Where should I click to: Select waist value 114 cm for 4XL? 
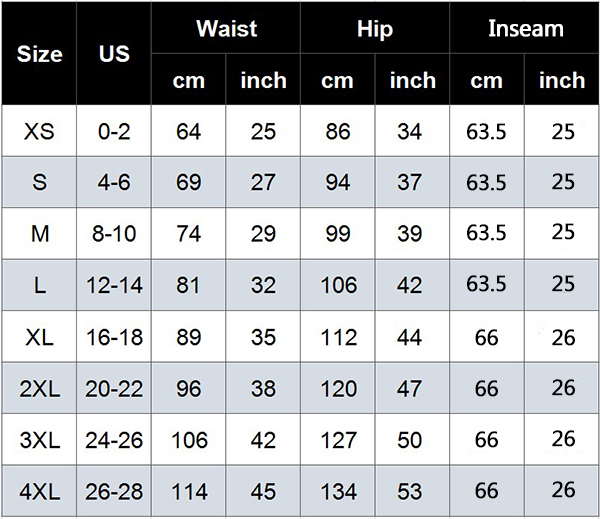click(188, 492)
